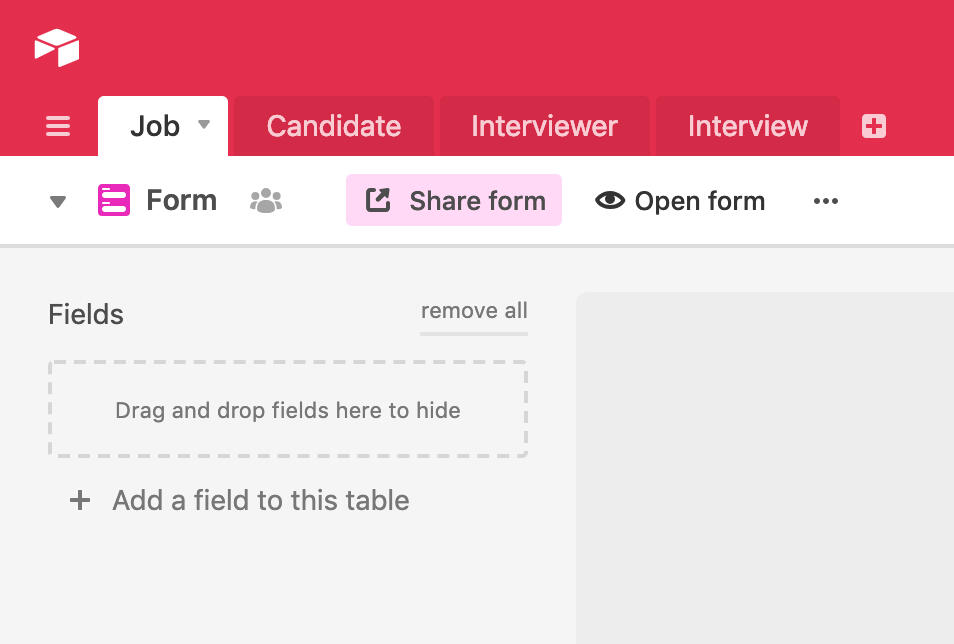Switch to the Candidate tab

pos(334,126)
